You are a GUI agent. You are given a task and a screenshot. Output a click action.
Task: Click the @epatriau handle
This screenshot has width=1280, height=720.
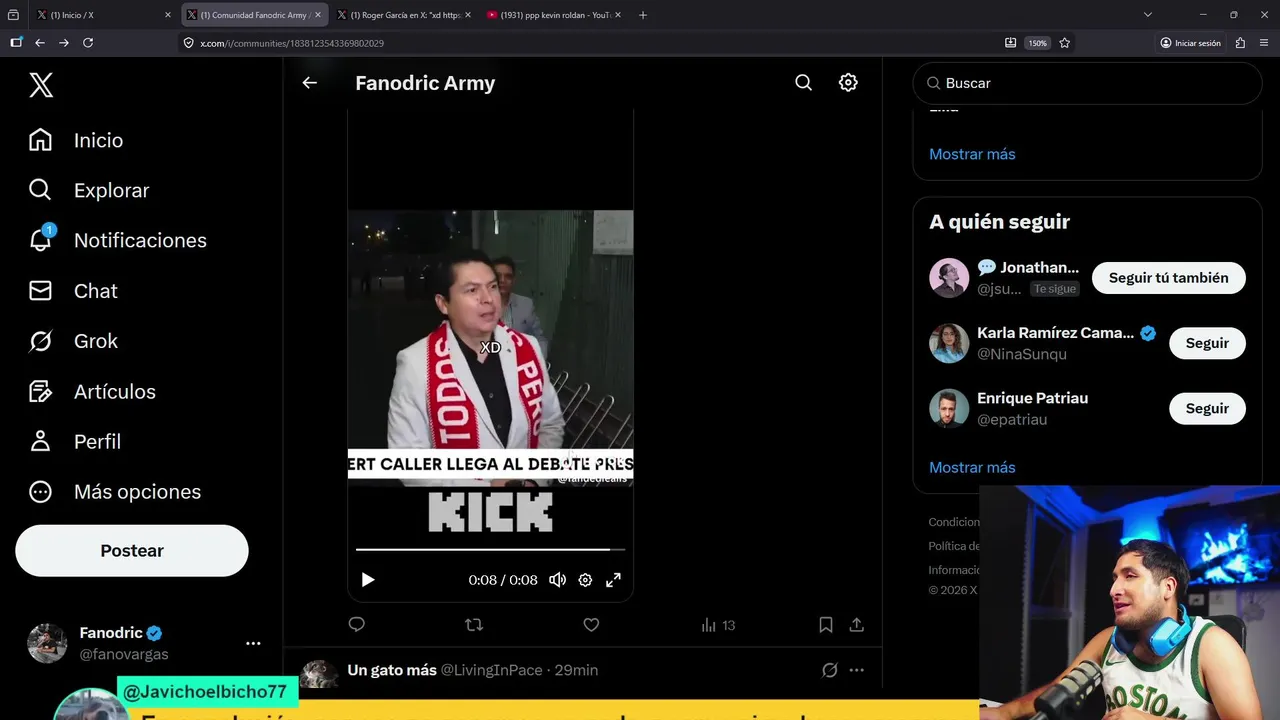pos(1012,419)
